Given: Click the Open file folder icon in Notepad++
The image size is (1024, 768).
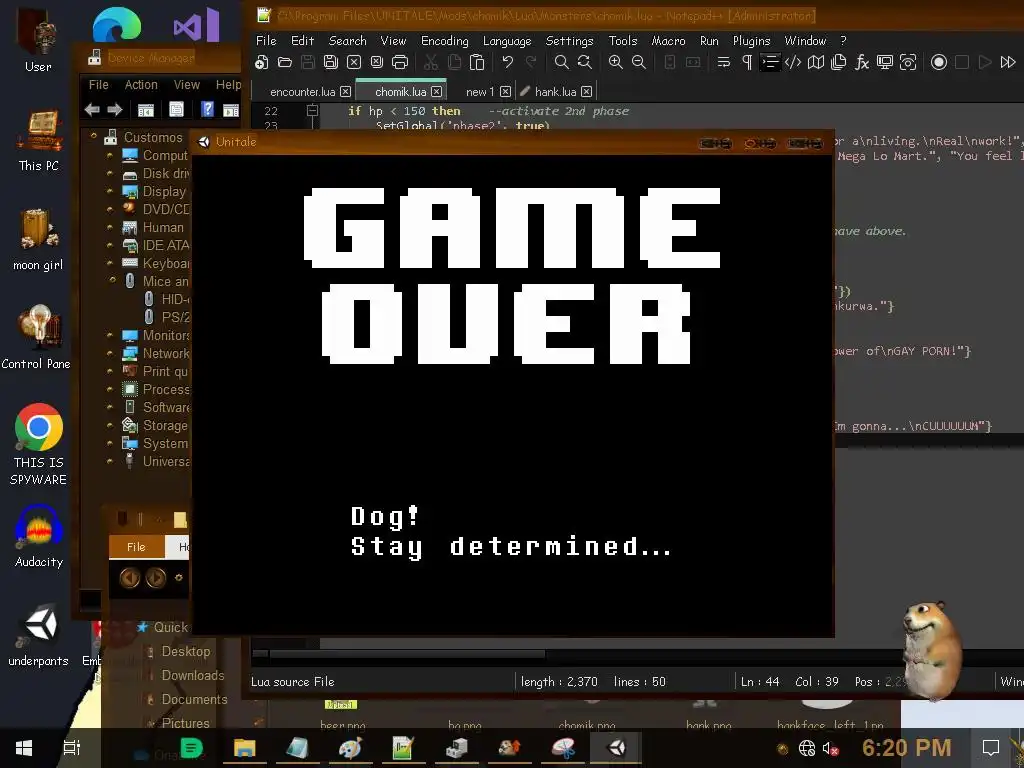Looking at the screenshot, I should click(285, 62).
